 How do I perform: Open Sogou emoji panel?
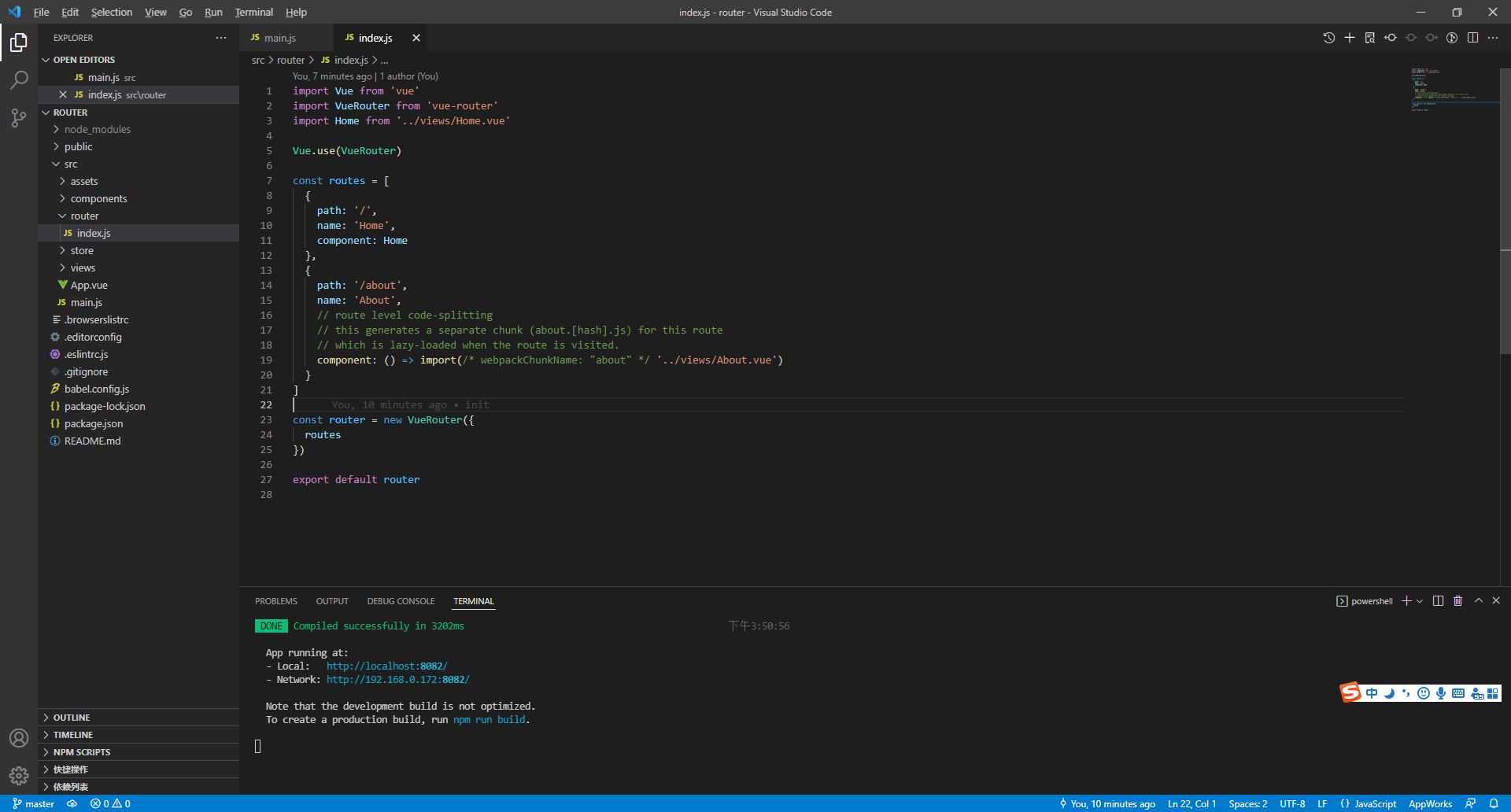point(1423,693)
